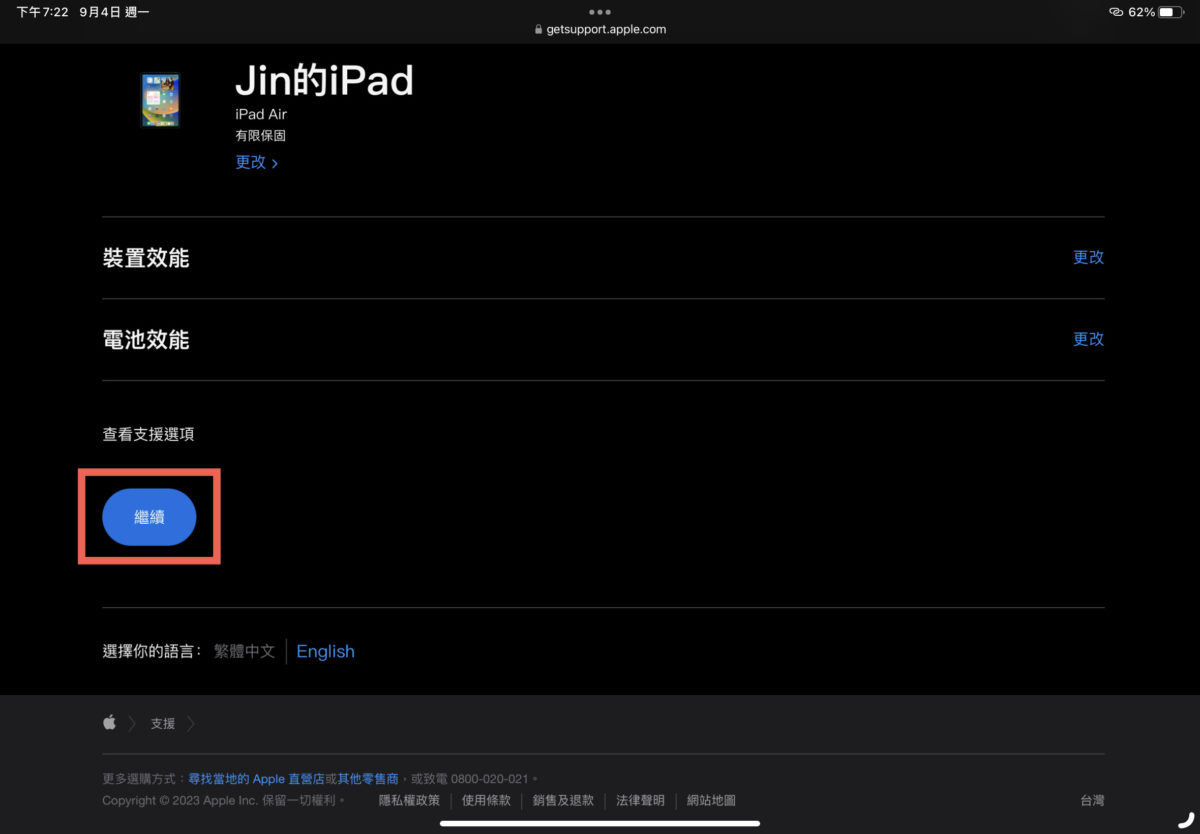1200x834 pixels.
Task: Open 其他零售商 link
Action: [x=368, y=778]
